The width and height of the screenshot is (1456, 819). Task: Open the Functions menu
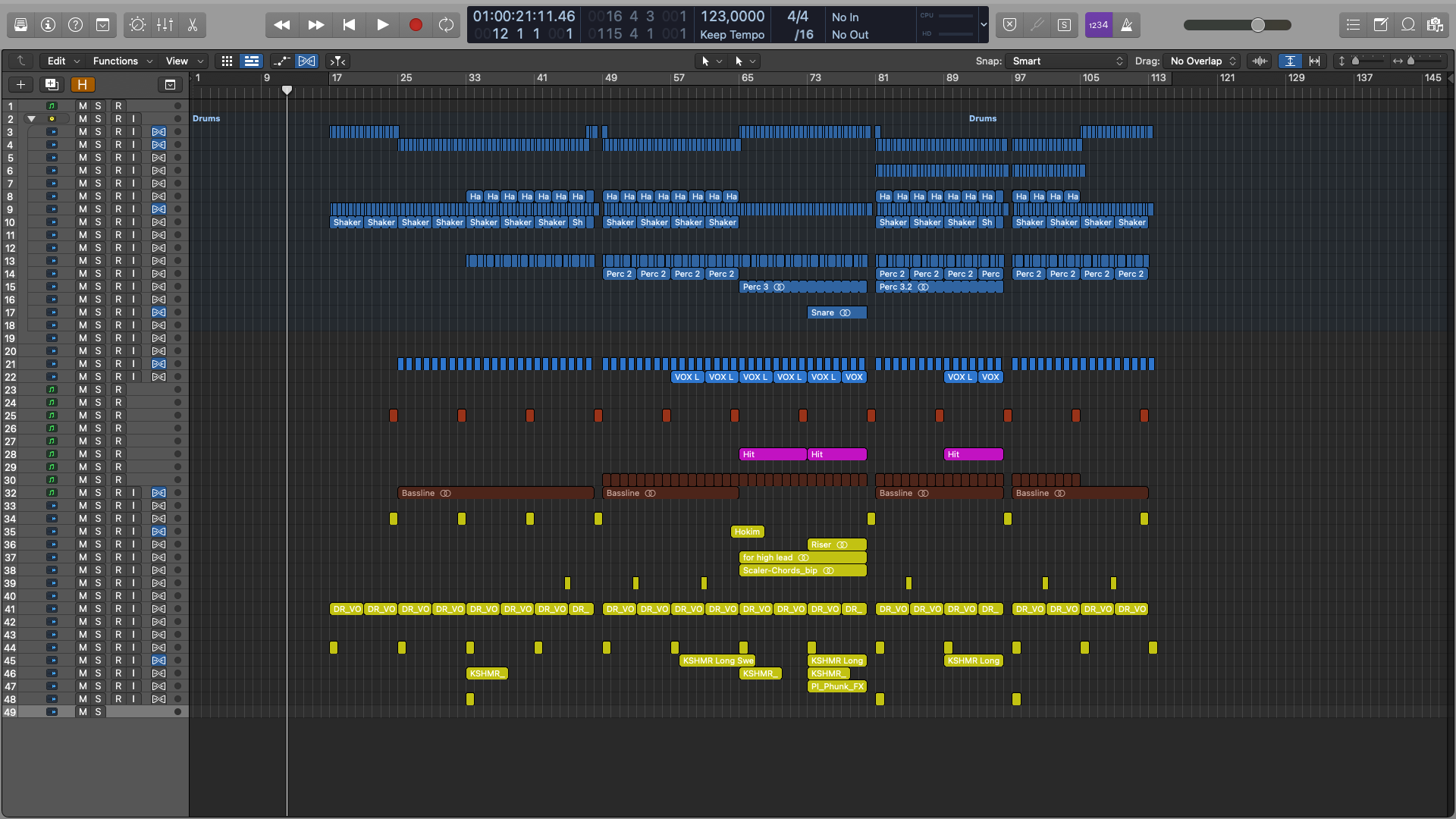[122, 61]
